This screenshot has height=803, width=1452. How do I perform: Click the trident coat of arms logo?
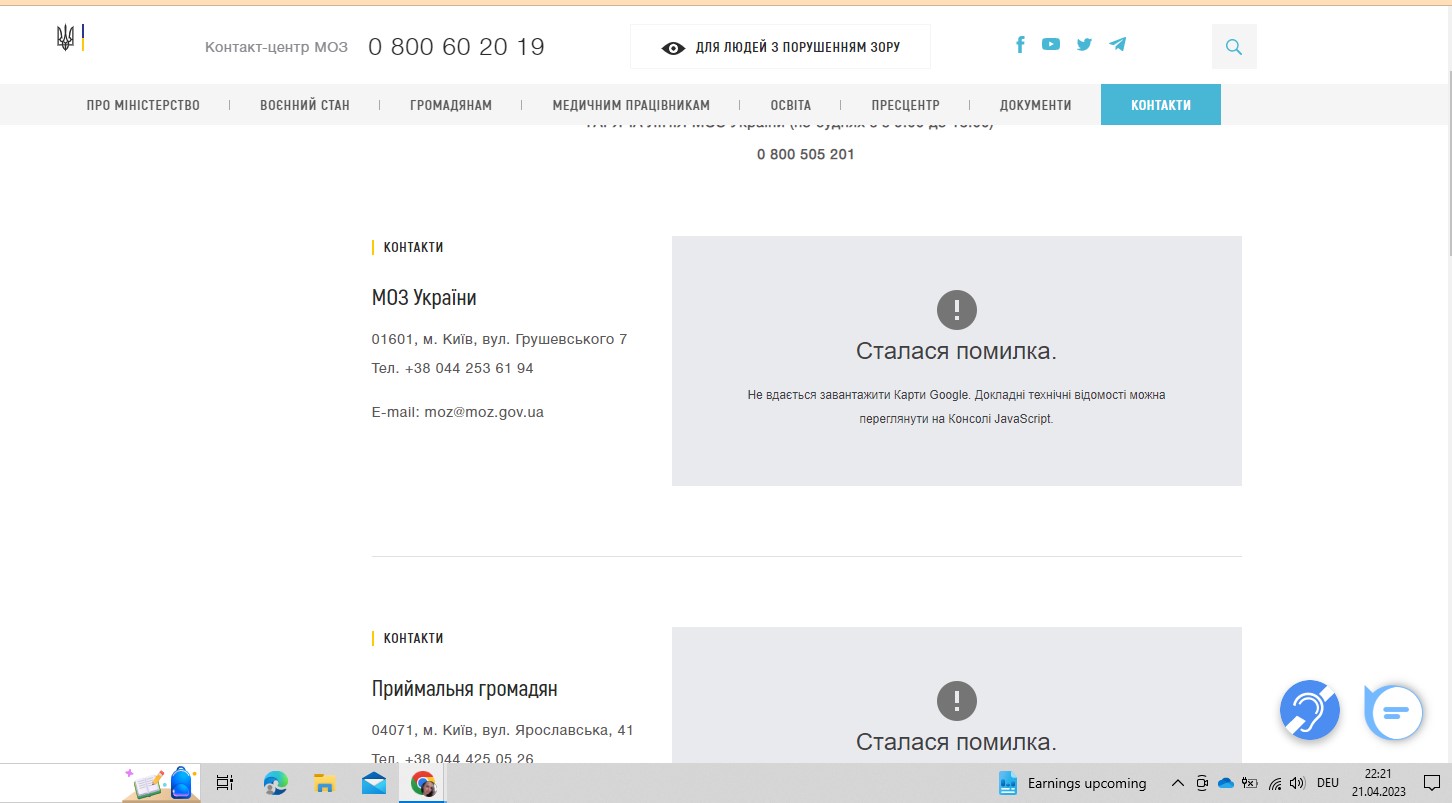(66, 39)
